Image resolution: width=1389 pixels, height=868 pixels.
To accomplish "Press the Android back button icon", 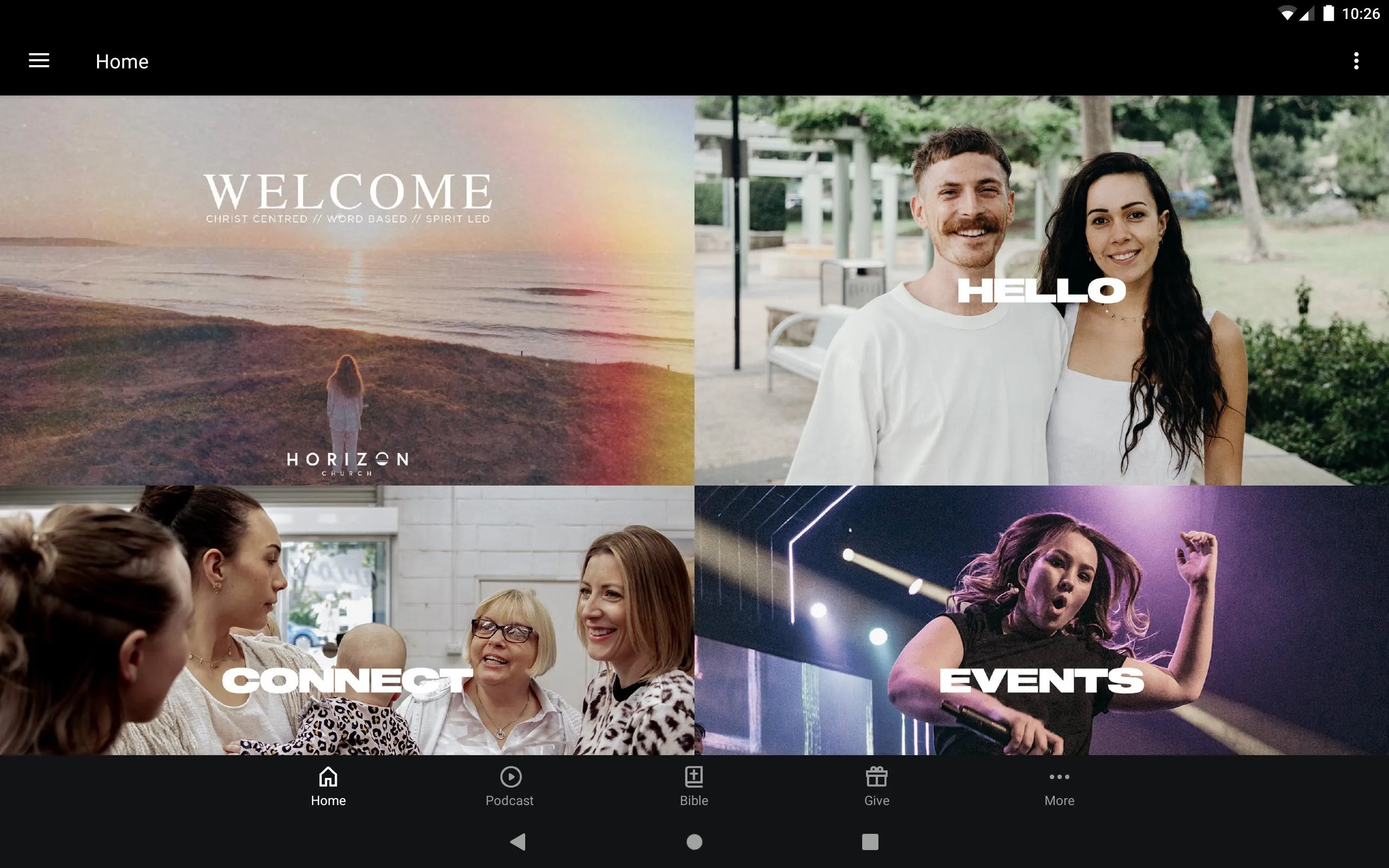I will [519, 842].
